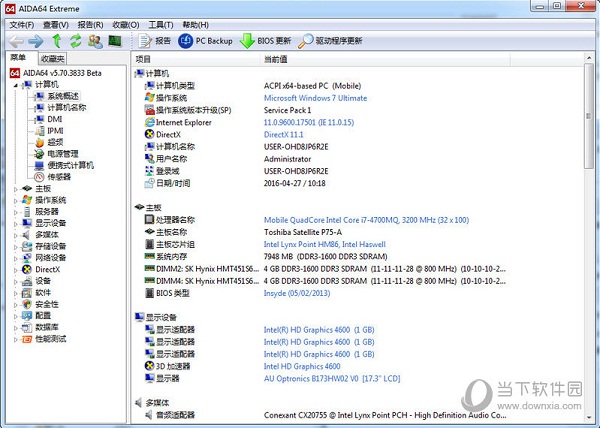
Task: Click the Conexant CX20755 audio adapter row
Action: 325,415
